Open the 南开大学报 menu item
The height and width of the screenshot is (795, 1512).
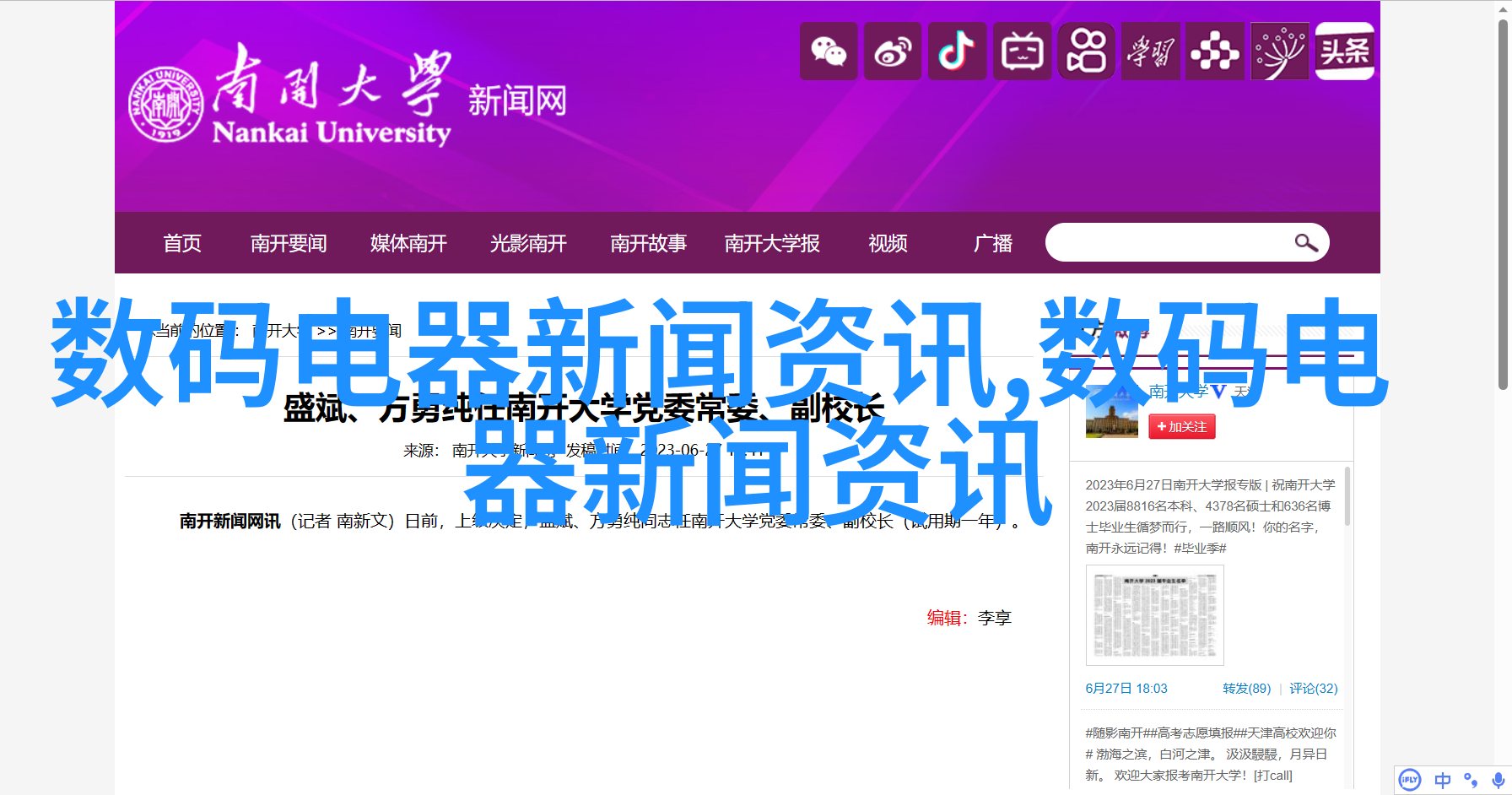(x=772, y=243)
